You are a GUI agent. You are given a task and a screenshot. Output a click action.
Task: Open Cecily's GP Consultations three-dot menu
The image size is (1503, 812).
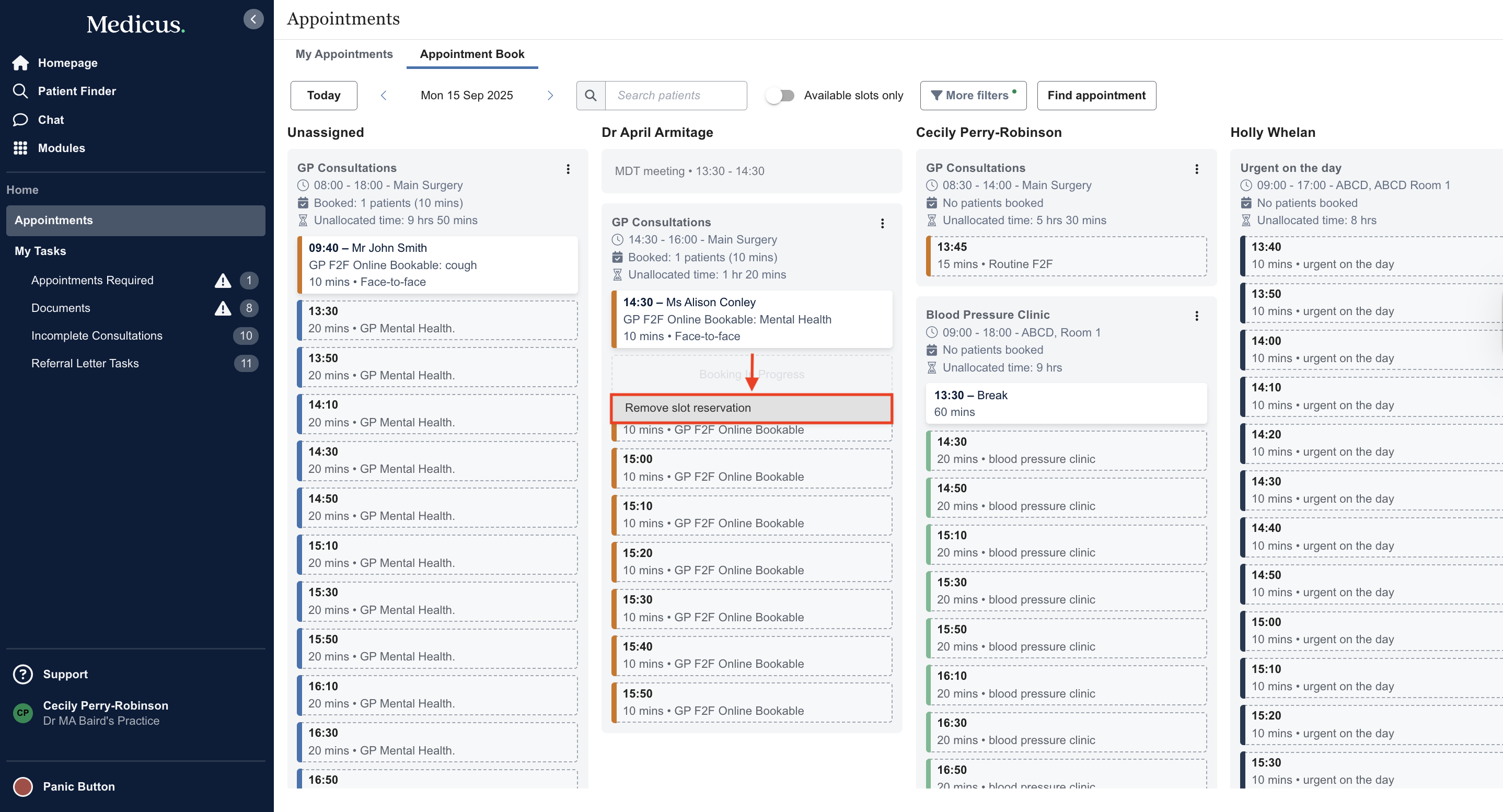click(x=1197, y=169)
